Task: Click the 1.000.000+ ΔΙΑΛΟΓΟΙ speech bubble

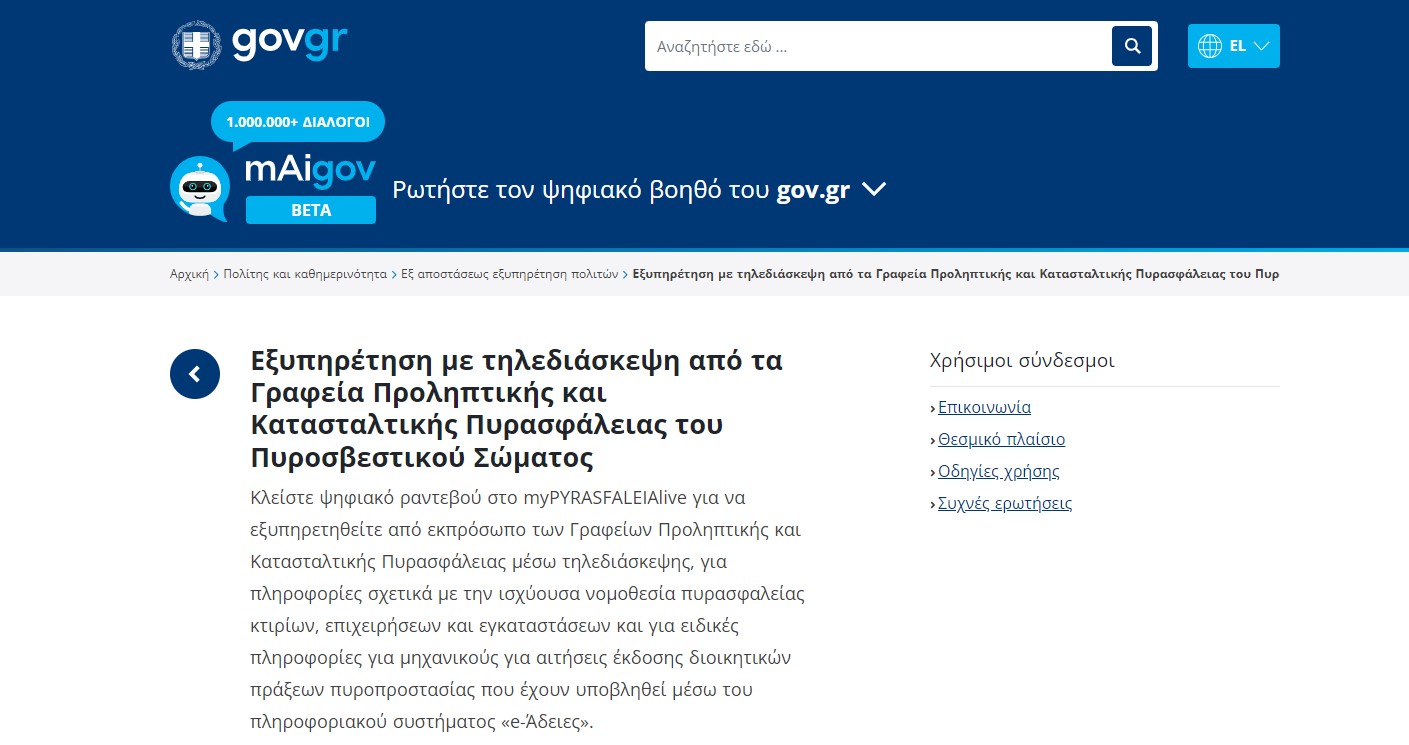Action: point(297,121)
